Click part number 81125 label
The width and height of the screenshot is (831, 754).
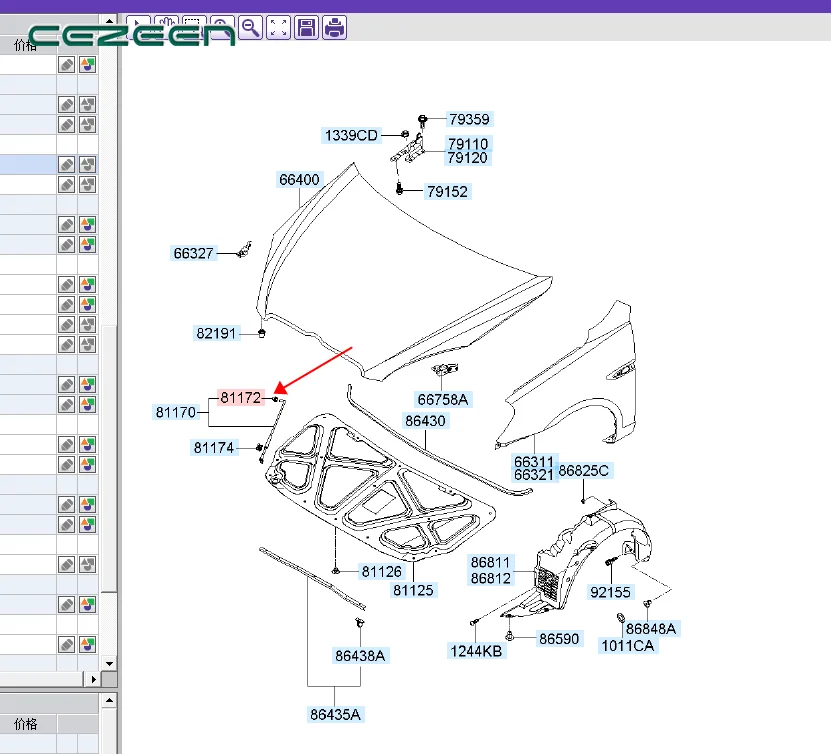[x=413, y=590]
